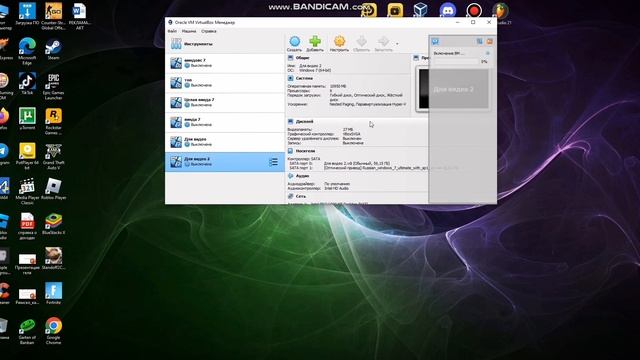Open uTorrent desktop shortcut
This screenshot has height=360, width=640.
pos(27,119)
